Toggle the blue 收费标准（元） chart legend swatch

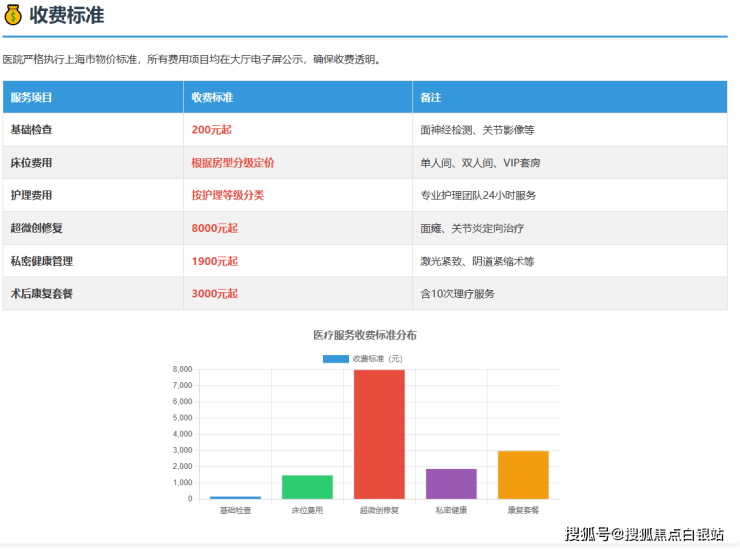pos(335,358)
